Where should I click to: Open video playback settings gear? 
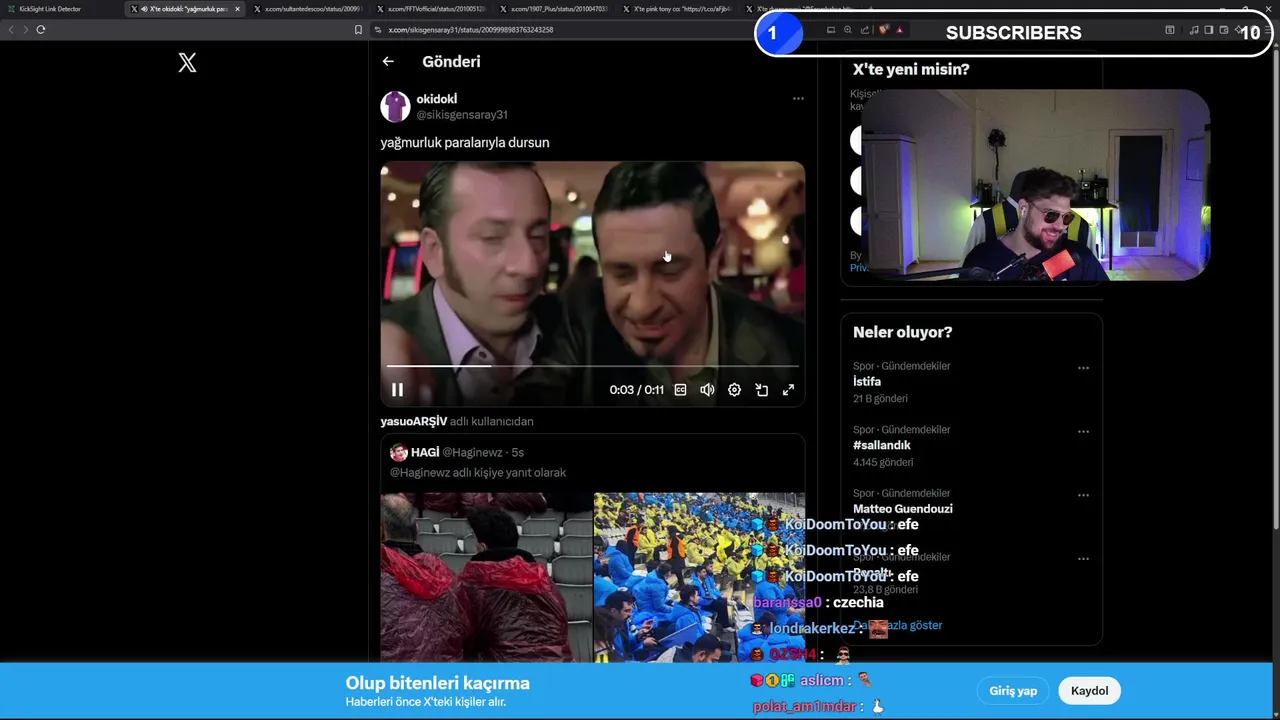(x=734, y=390)
